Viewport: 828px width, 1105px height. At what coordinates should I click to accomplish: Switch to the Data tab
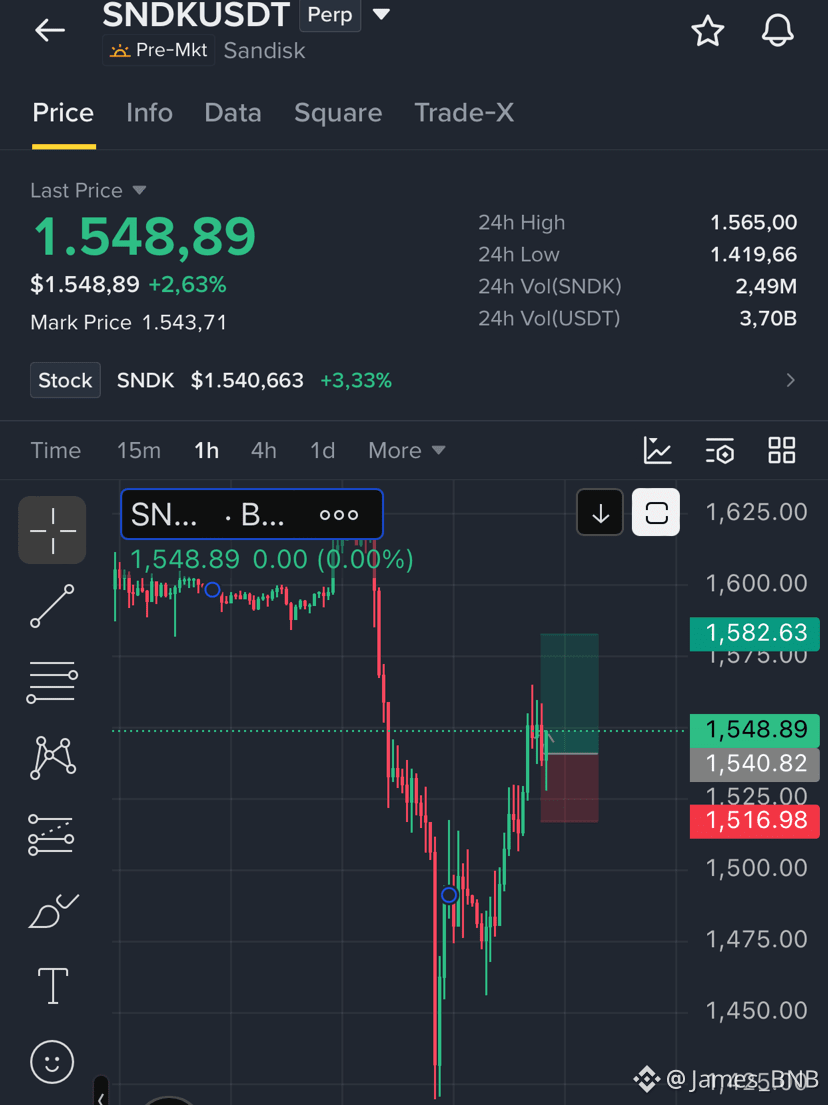tap(233, 113)
